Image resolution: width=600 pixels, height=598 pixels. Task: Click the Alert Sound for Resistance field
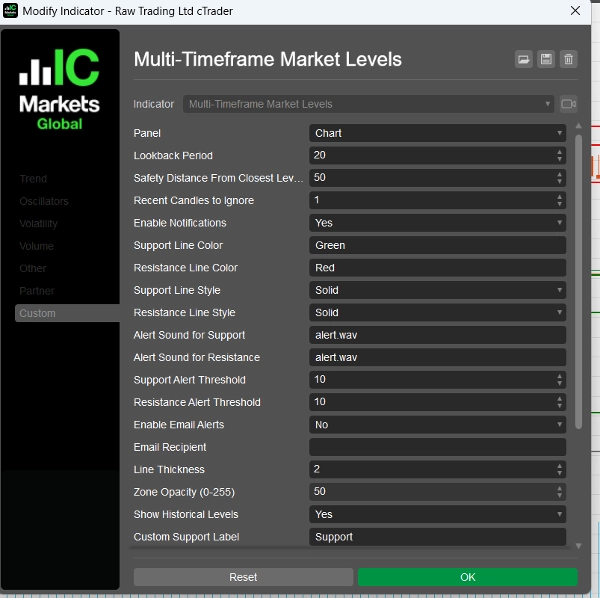437,357
